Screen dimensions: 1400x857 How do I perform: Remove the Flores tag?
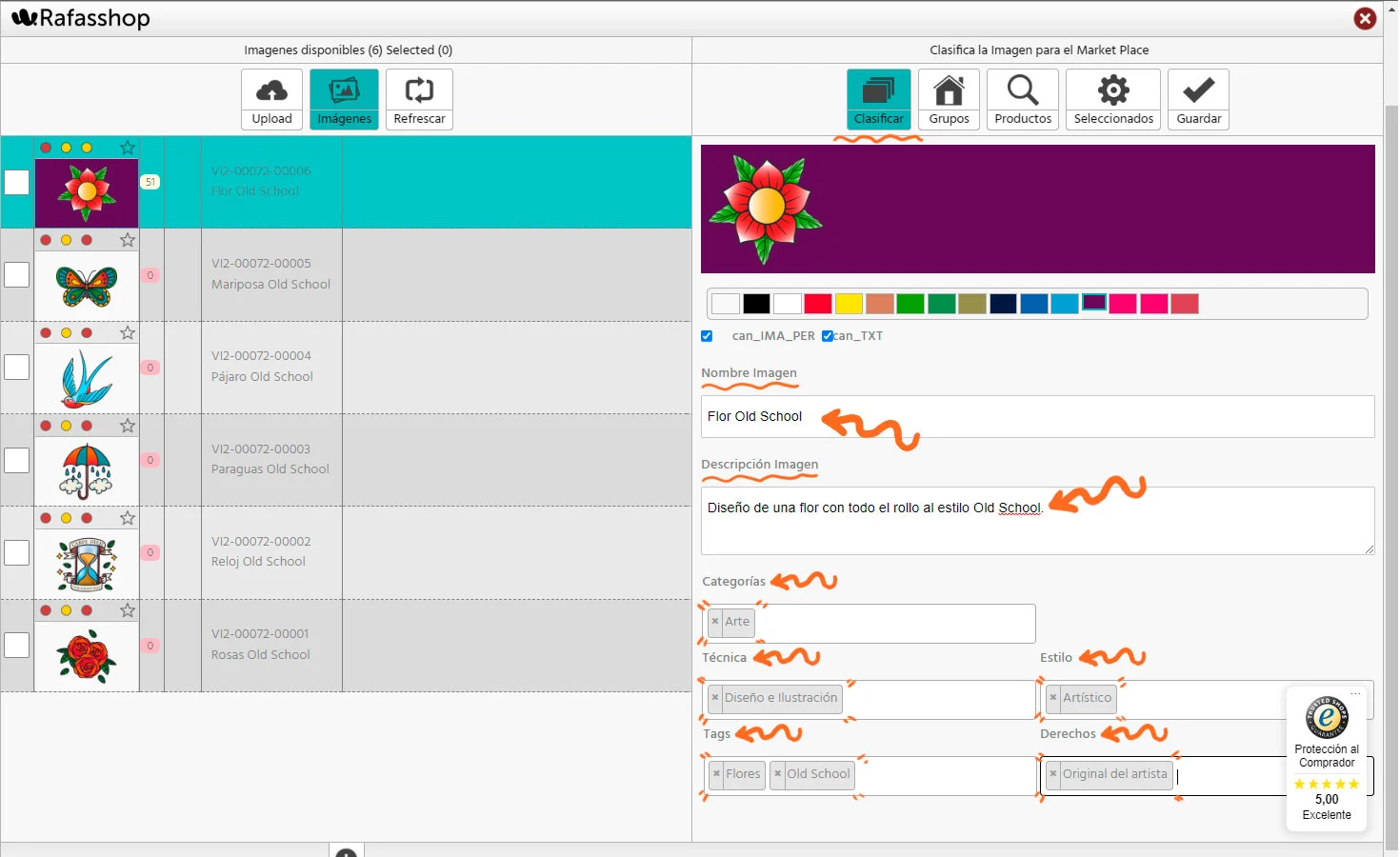[x=716, y=774]
